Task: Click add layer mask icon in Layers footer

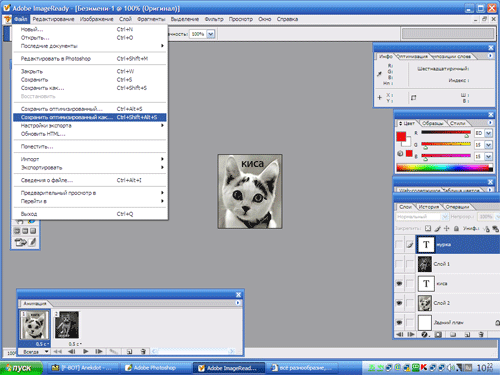Action: 438,334
